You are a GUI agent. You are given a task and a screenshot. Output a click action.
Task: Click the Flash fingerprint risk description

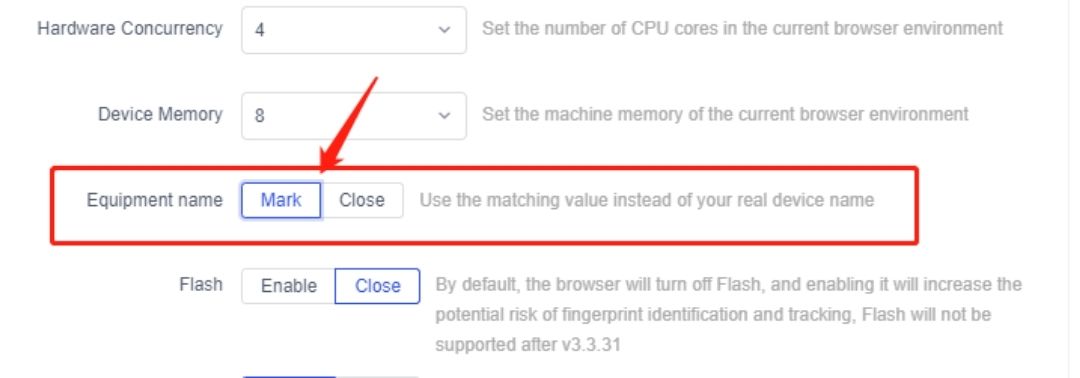coord(728,315)
